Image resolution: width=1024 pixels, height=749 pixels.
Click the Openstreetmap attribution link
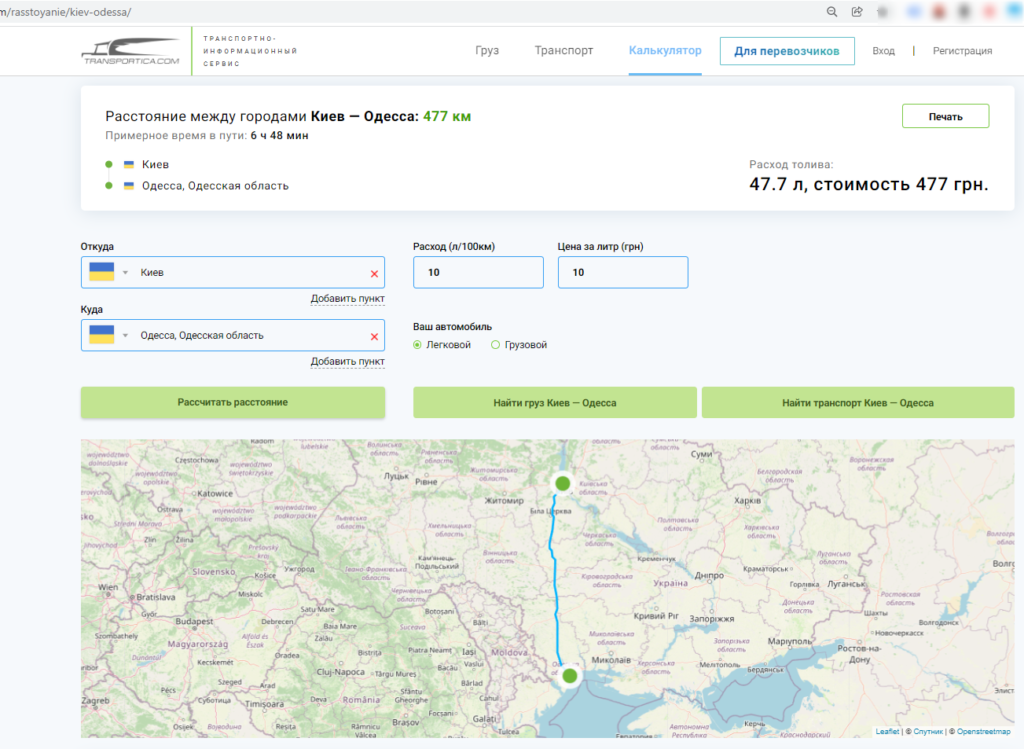pyautogui.click(x=984, y=731)
